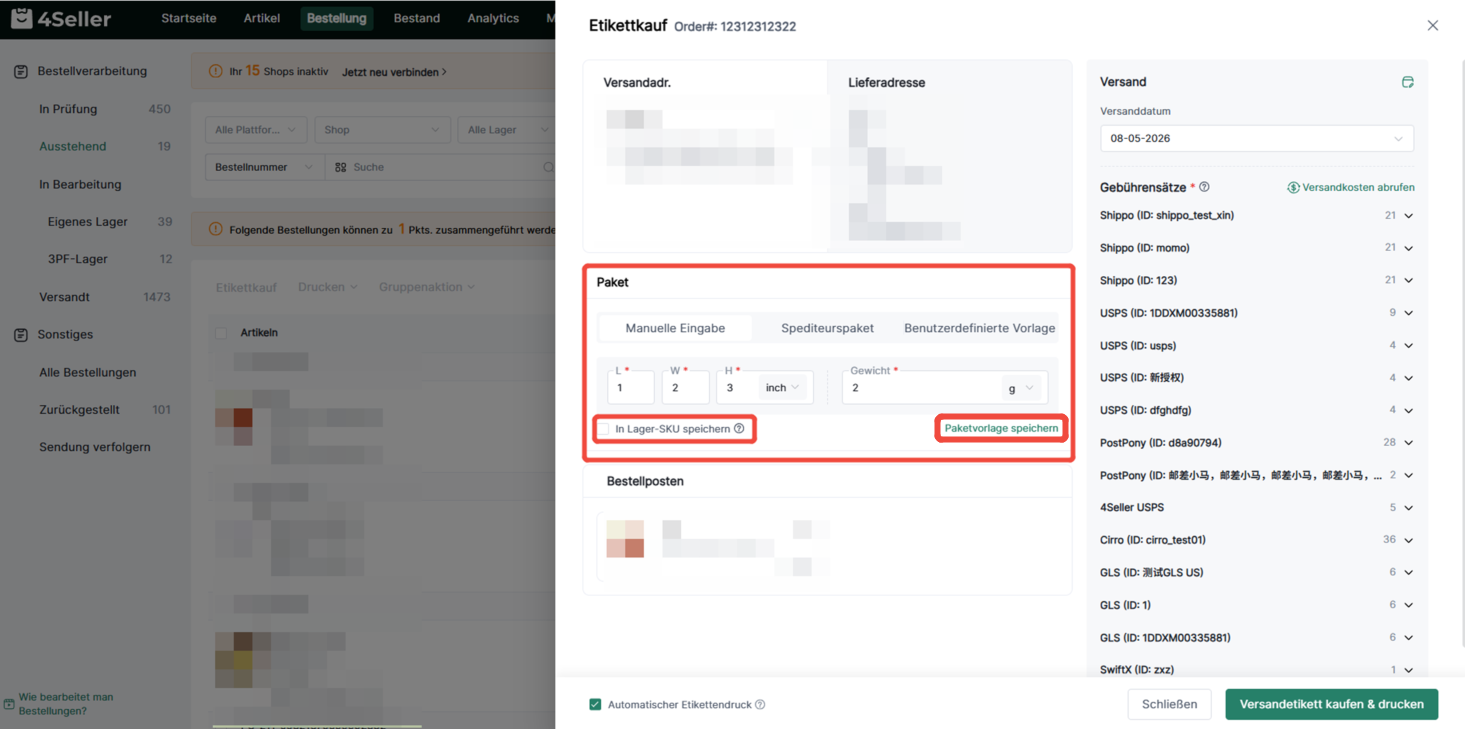Expand USPS (ID: 1DDXM00335881) rates
The height and width of the screenshot is (729, 1465).
(x=1408, y=313)
